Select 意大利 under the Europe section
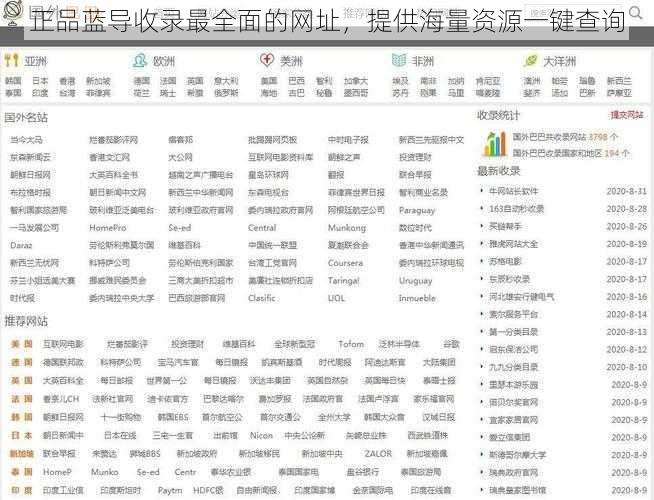 pyautogui.click(x=226, y=81)
